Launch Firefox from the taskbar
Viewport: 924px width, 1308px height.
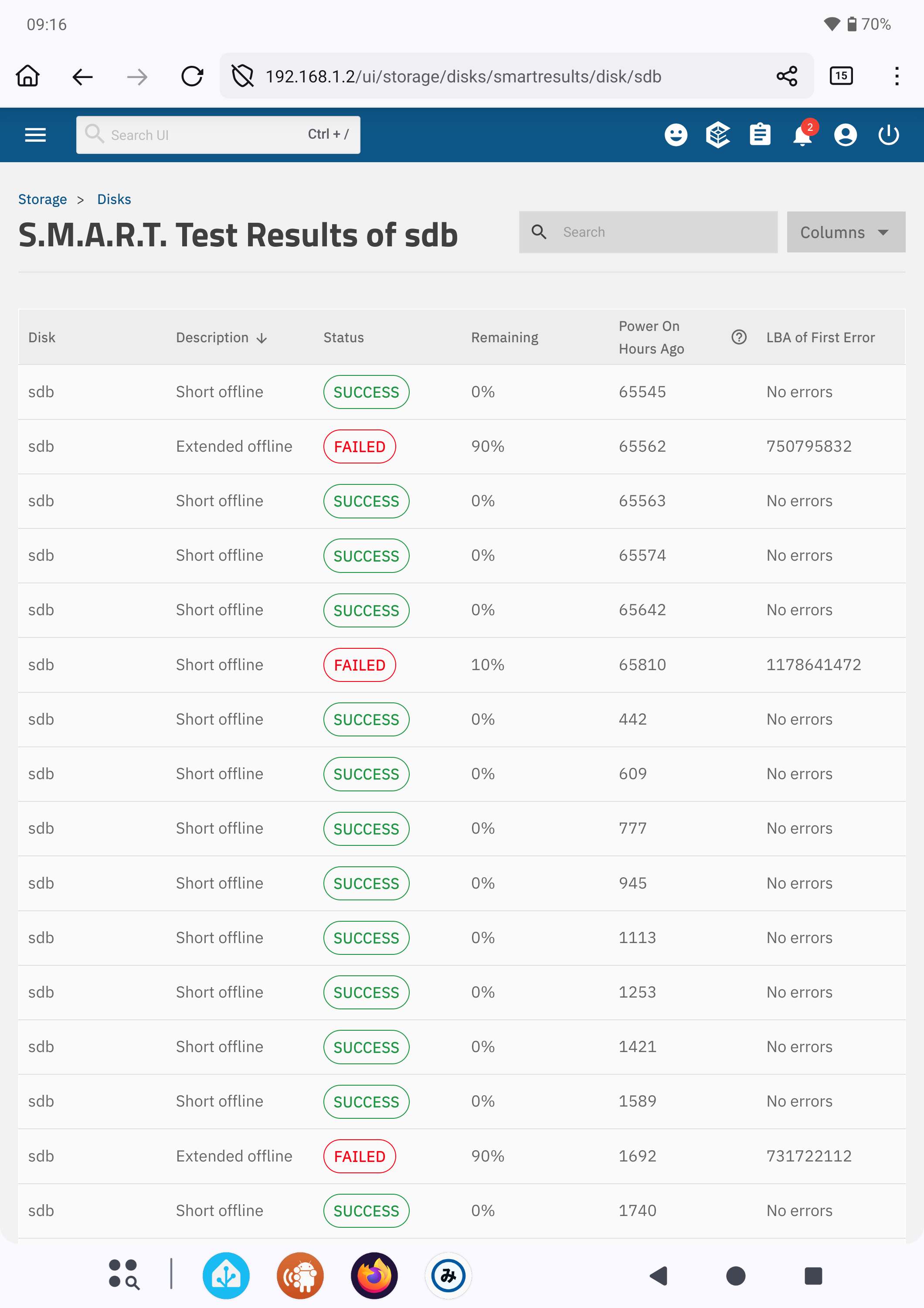pos(374,1276)
